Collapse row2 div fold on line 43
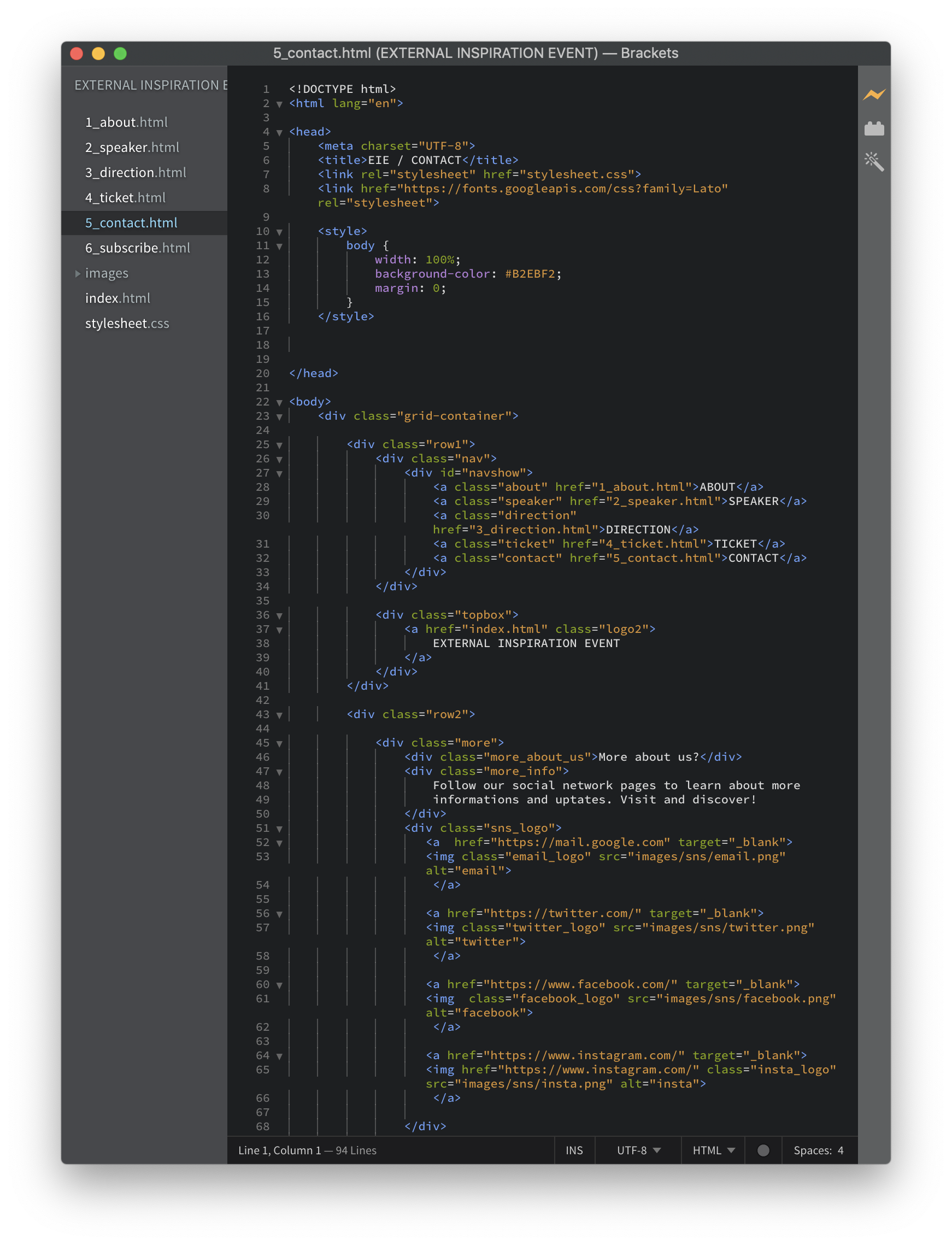The height and width of the screenshot is (1245, 952). (279, 715)
